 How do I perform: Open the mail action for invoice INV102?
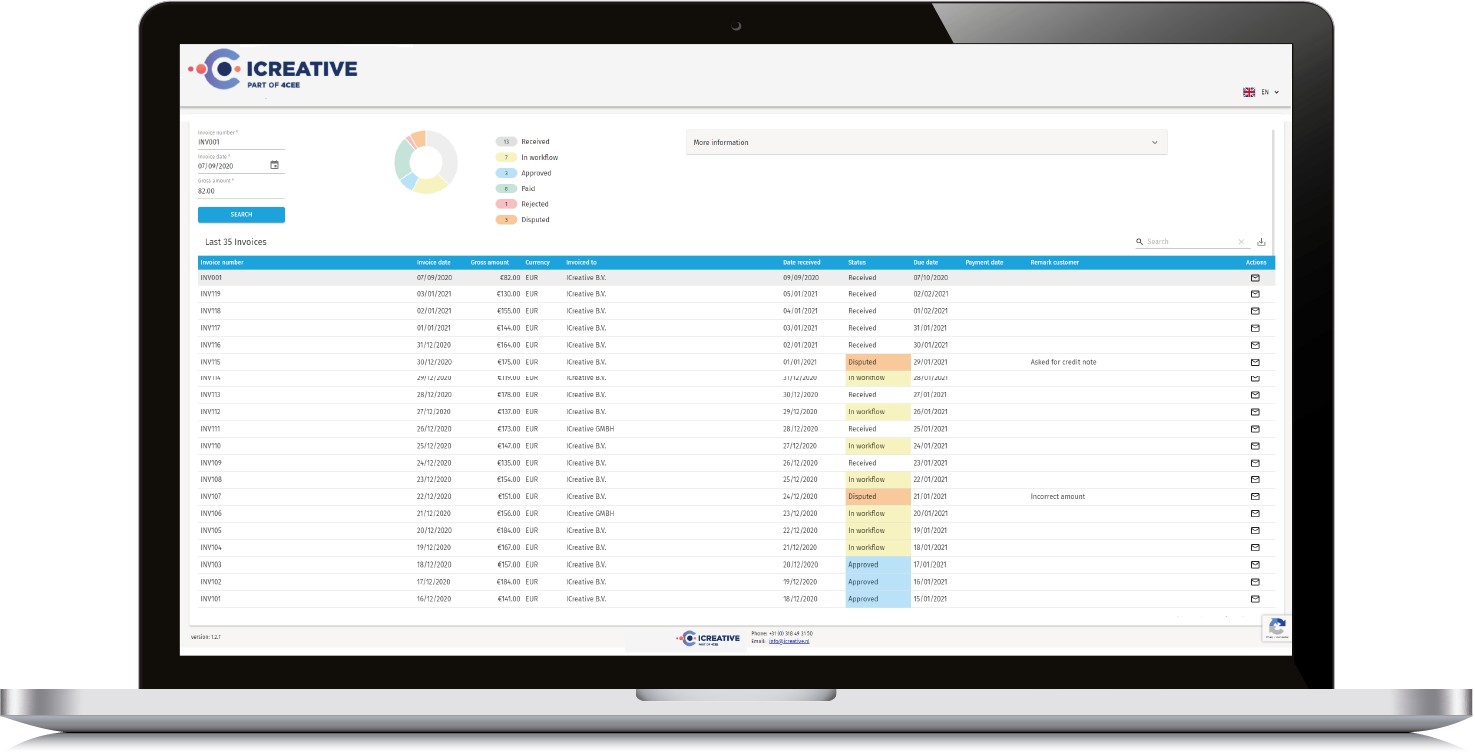1255,582
